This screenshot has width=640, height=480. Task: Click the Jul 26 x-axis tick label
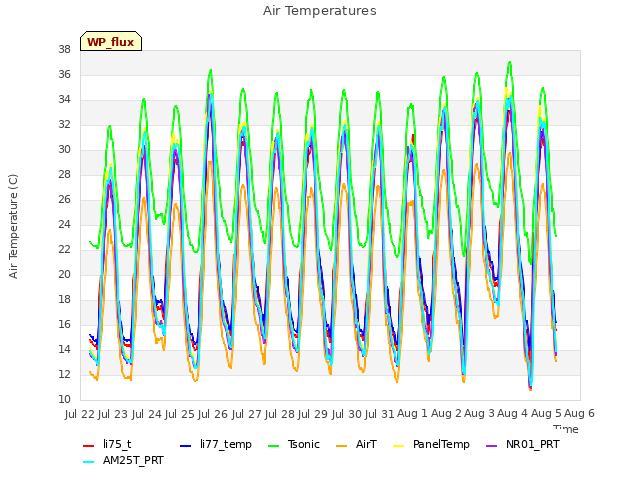213,414
